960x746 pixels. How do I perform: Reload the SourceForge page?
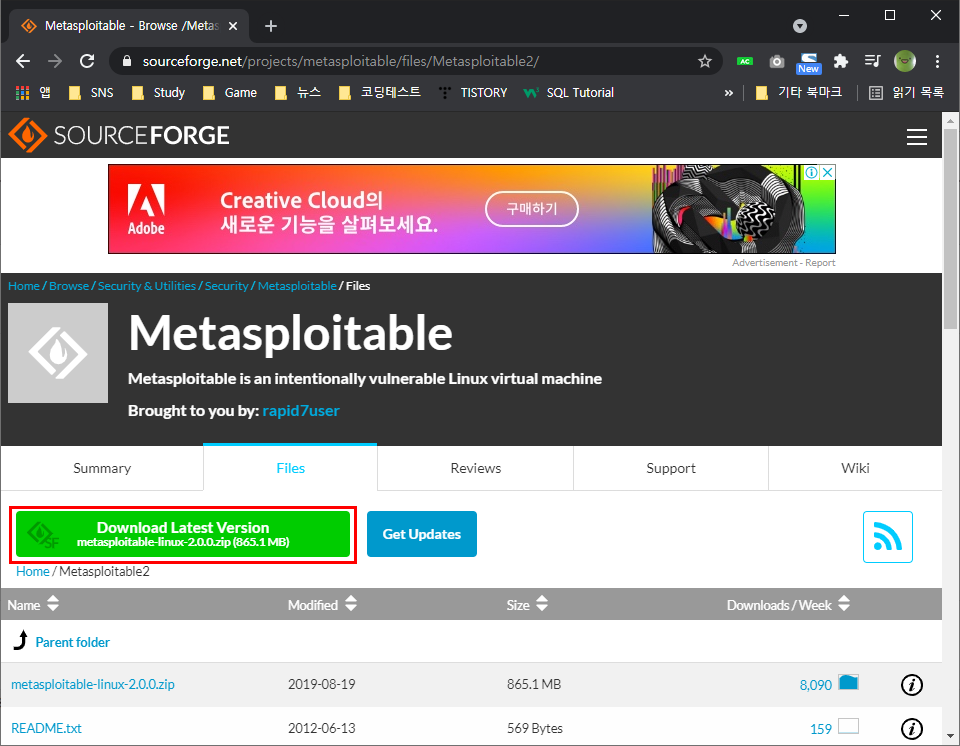tap(87, 61)
